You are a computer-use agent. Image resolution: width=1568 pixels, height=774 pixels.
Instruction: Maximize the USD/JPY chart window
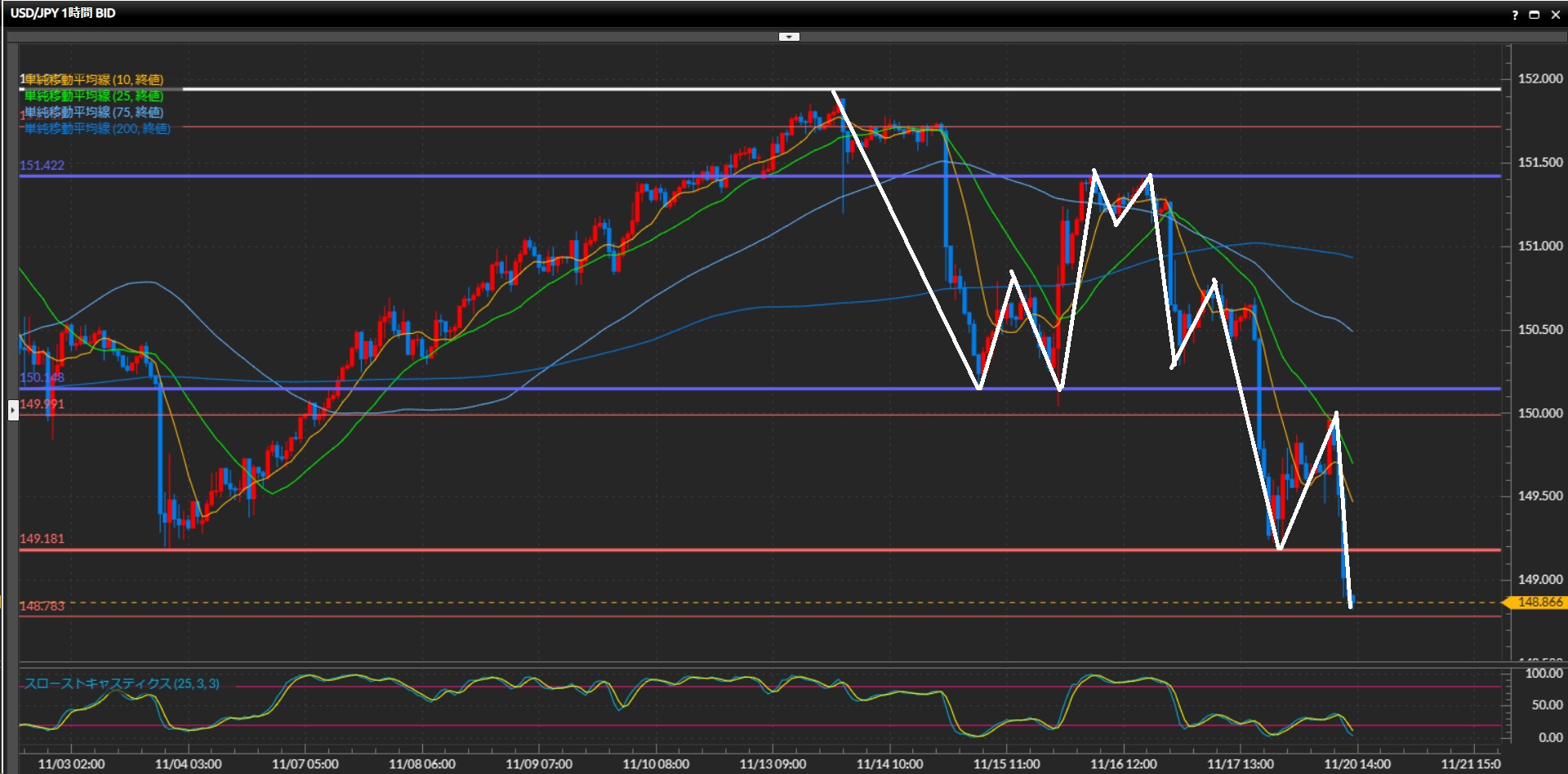click(x=1535, y=15)
